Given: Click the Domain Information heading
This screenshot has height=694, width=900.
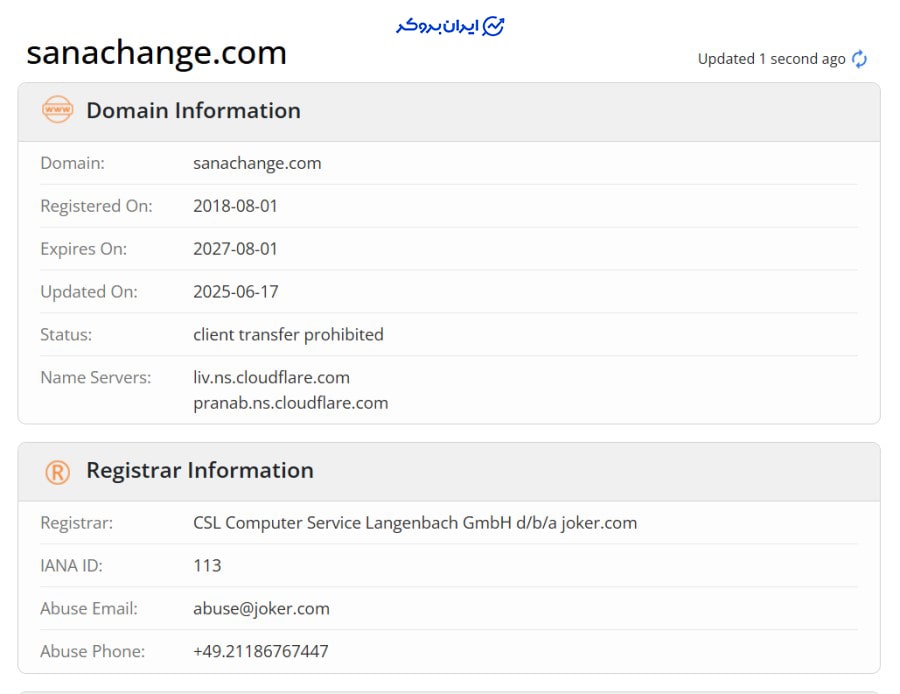Looking at the screenshot, I should [x=193, y=110].
